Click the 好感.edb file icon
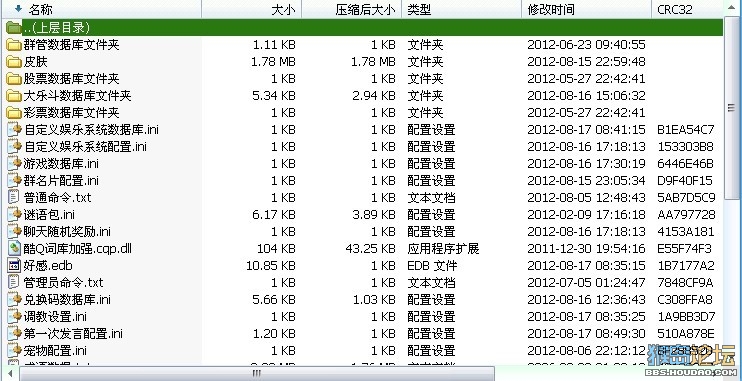The width and height of the screenshot is (742, 381). [x=14, y=266]
